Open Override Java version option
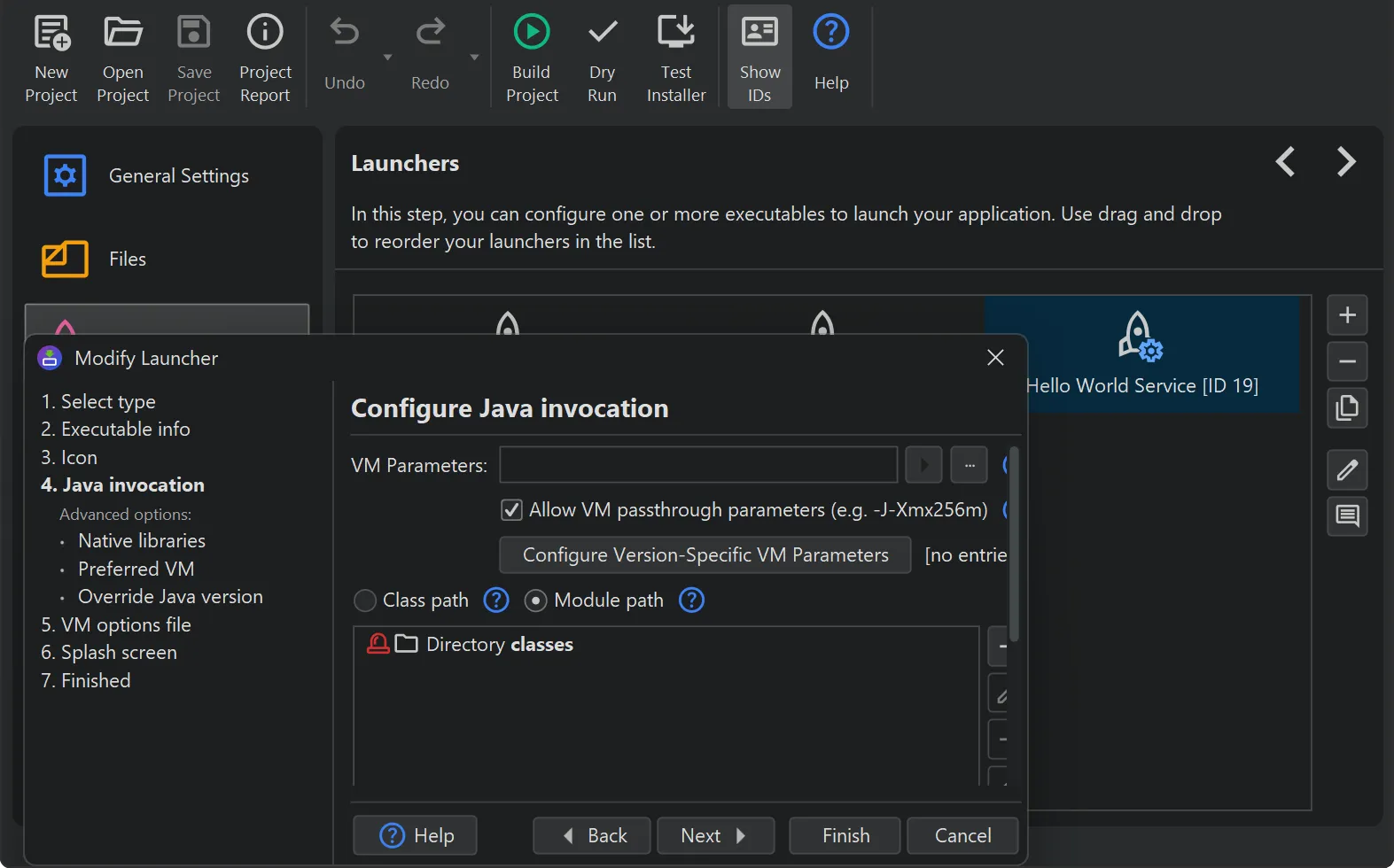 tap(170, 596)
